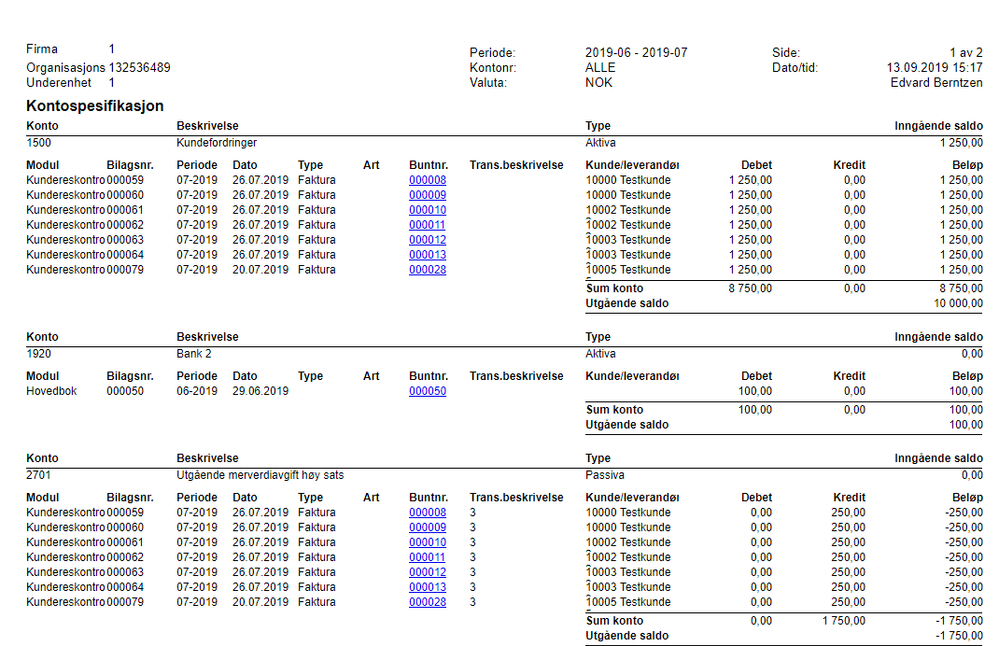This screenshot has width=999, height=646.
Task: Select the Utgående merverdiavgift høy sats description
Action: [260, 475]
